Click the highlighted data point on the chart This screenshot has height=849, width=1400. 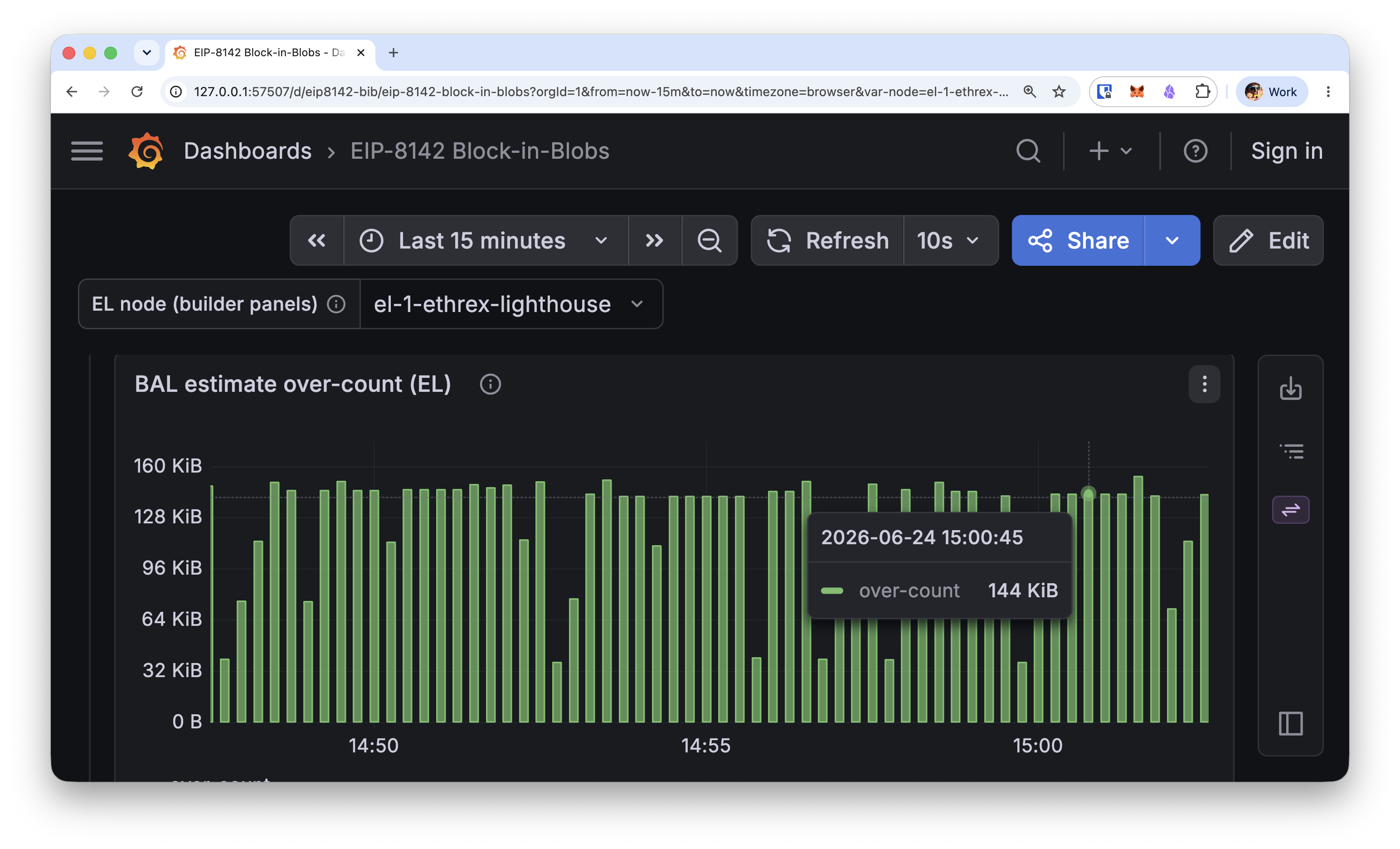coord(1088,494)
